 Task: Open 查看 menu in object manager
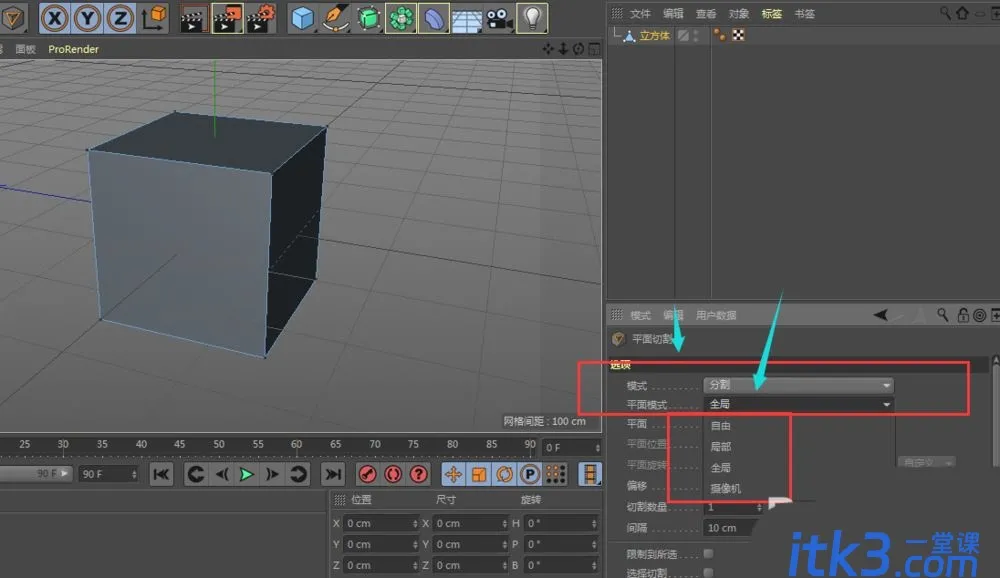pos(706,13)
